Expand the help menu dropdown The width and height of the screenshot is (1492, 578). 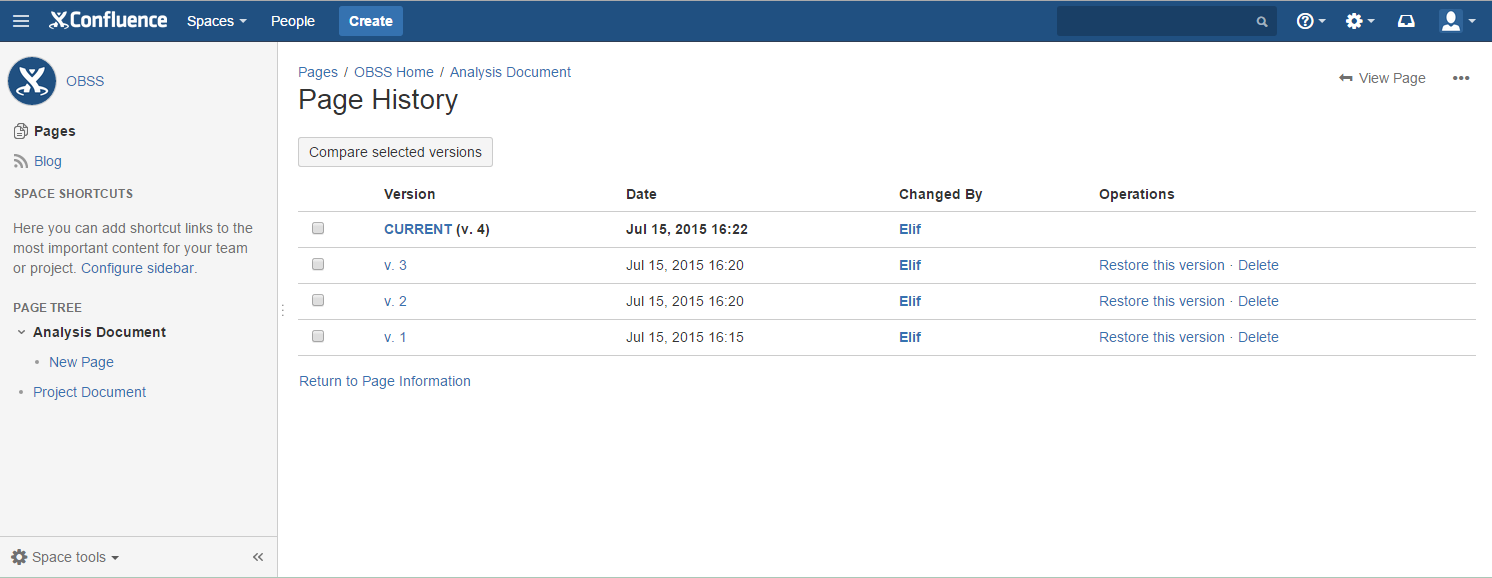pos(1310,21)
